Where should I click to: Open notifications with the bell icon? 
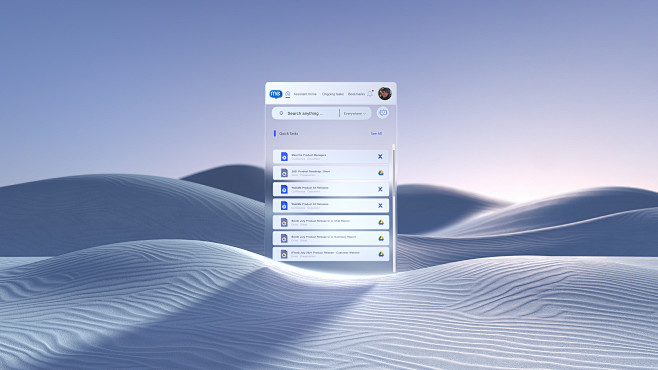370,94
